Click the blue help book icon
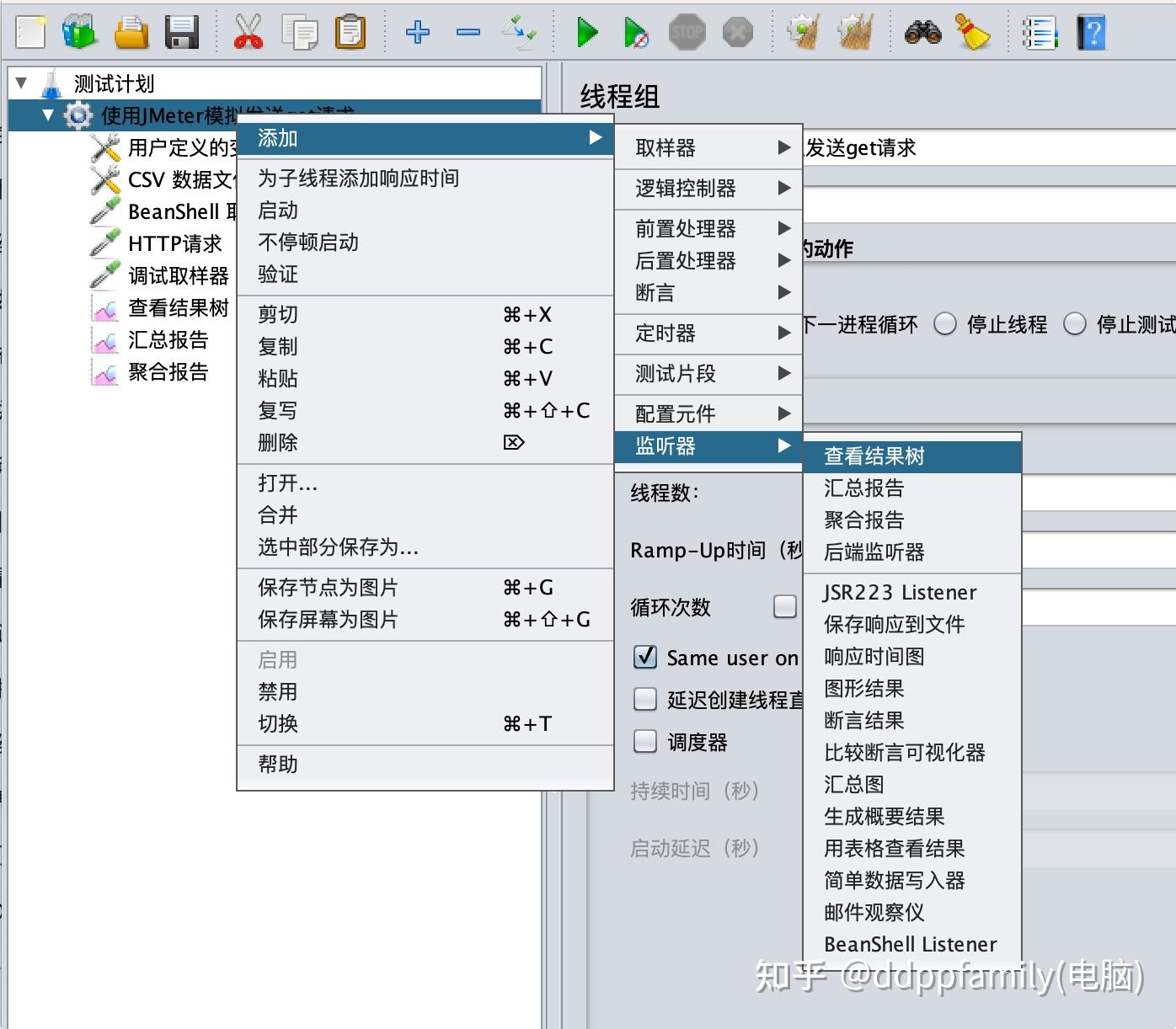Viewport: 1176px width, 1029px height. point(1091,33)
